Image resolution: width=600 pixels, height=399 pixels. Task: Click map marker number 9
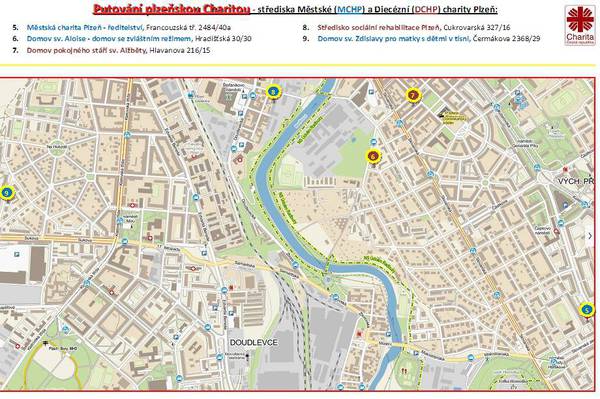[x=6, y=193]
